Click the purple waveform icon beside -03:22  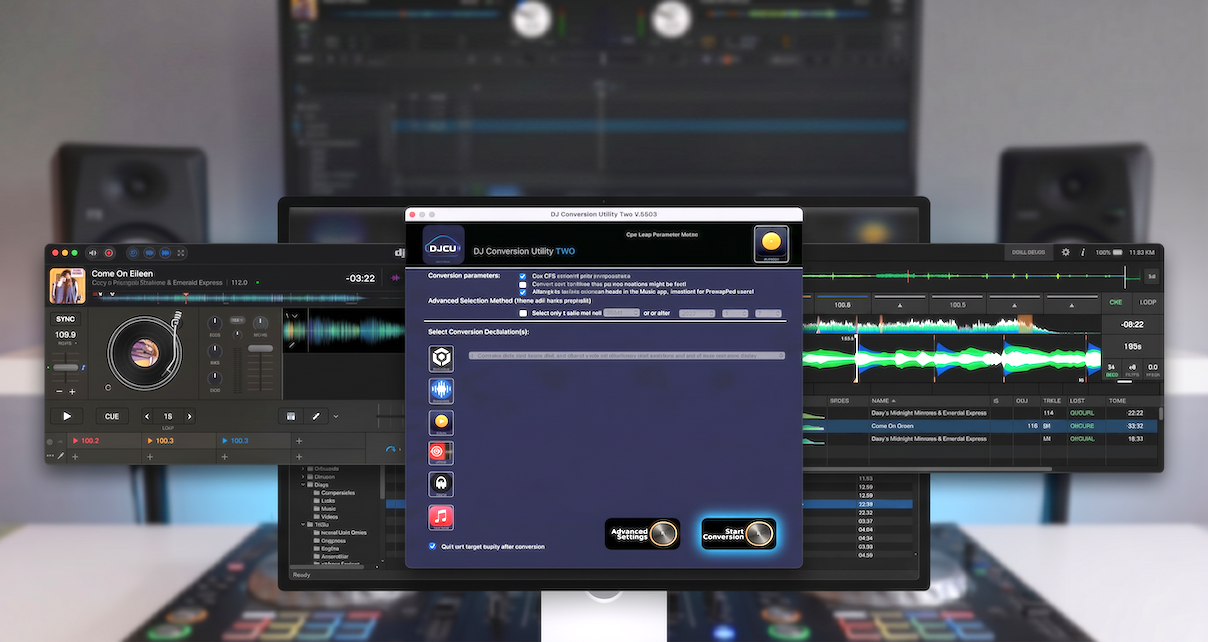396,278
